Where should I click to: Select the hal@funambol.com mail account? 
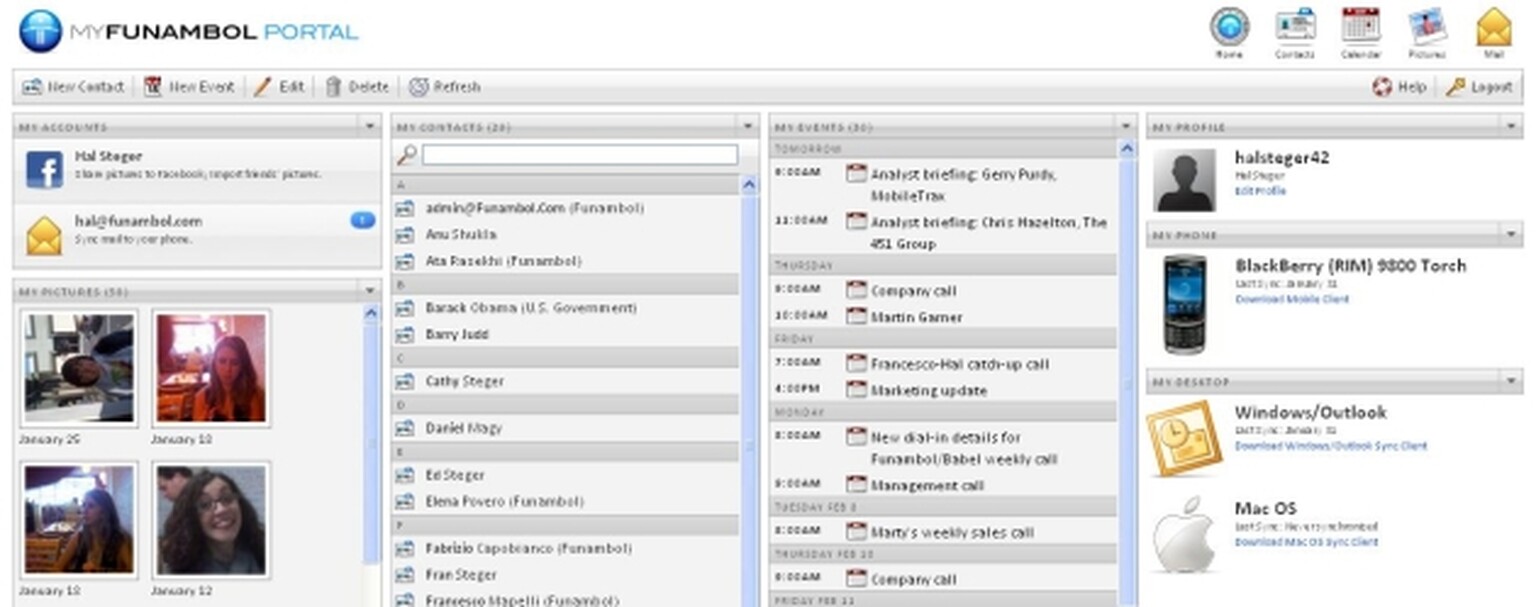click(x=197, y=236)
